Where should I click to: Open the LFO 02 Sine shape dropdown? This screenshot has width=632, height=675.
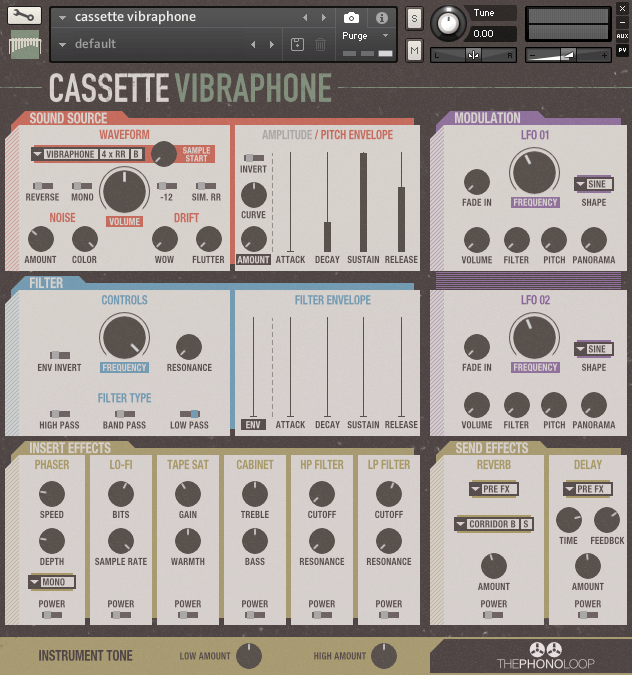[593, 349]
